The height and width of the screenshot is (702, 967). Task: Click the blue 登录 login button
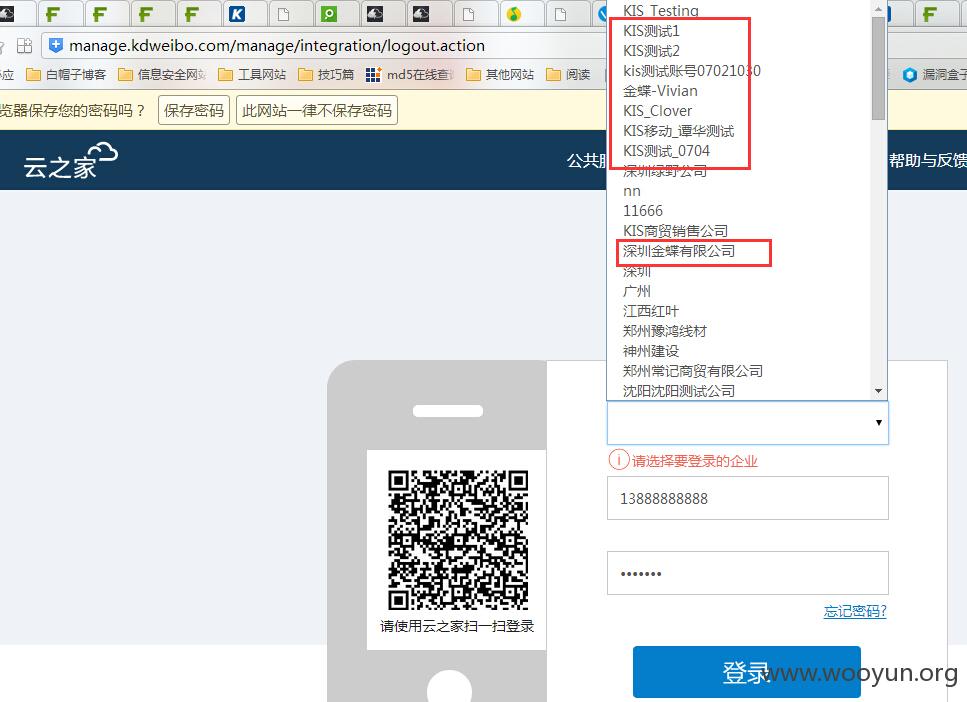(x=747, y=672)
